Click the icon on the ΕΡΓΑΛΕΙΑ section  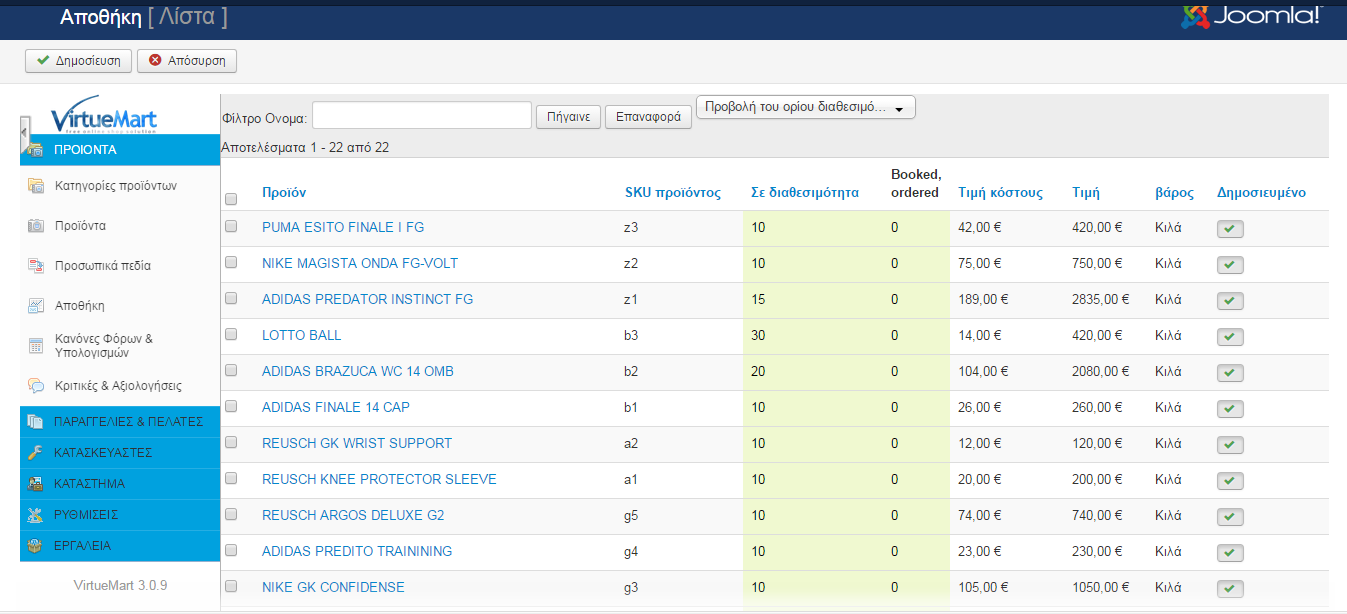click(35, 546)
